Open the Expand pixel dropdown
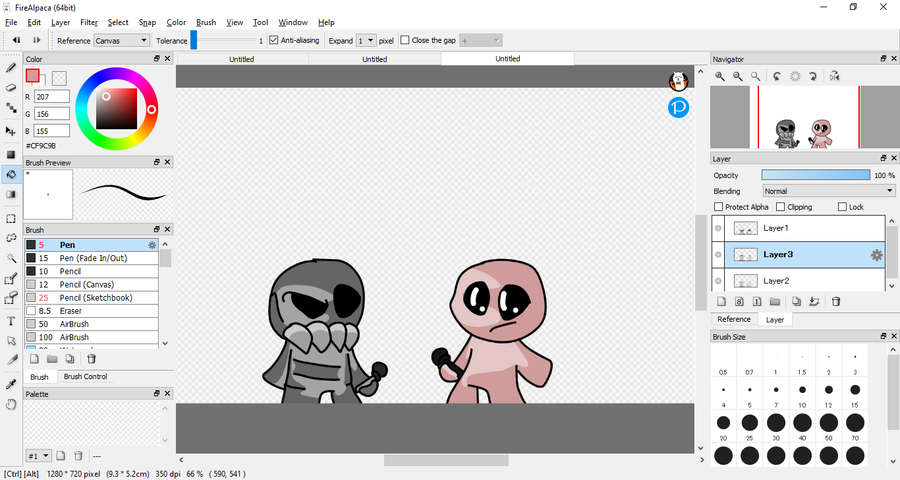This screenshot has height=480, width=900. tap(366, 41)
